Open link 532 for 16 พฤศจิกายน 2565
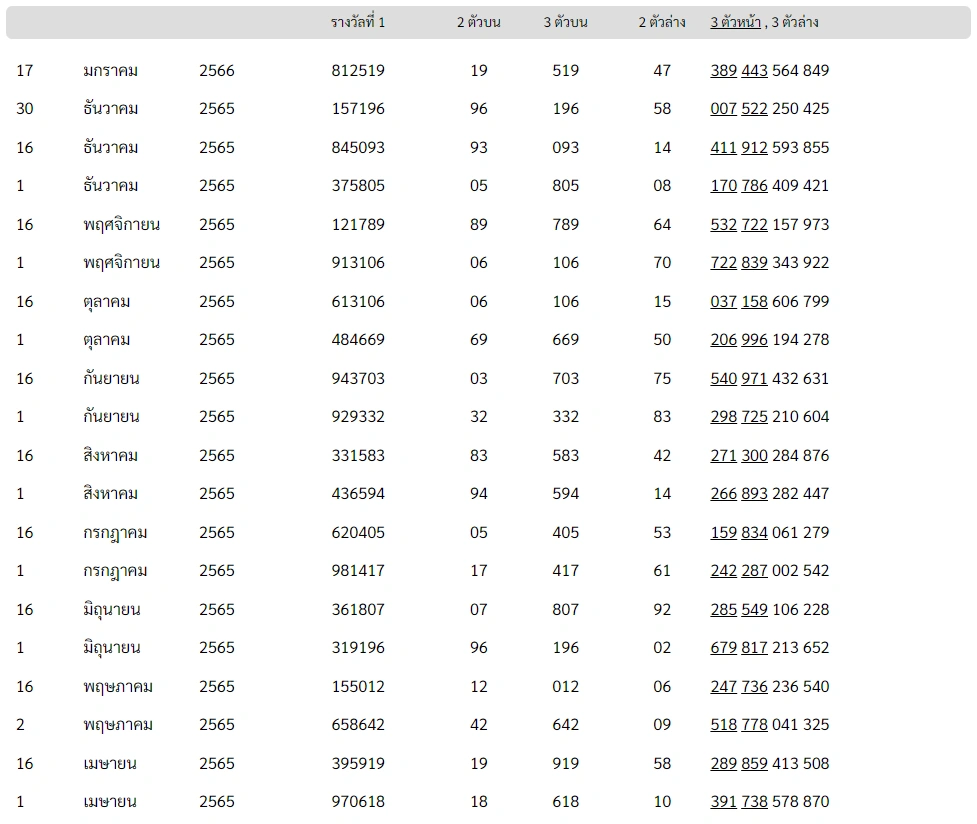The width and height of the screenshot is (977, 824). (723, 224)
